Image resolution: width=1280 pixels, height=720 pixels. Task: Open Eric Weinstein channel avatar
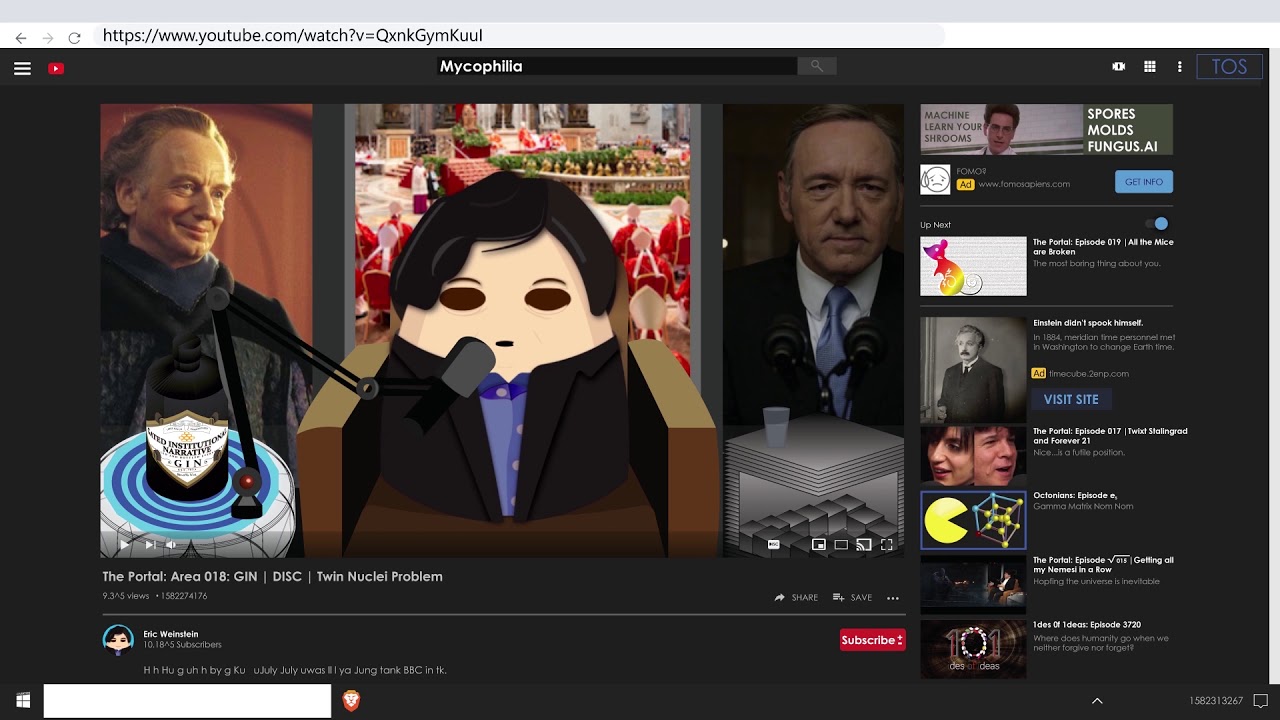coord(118,639)
